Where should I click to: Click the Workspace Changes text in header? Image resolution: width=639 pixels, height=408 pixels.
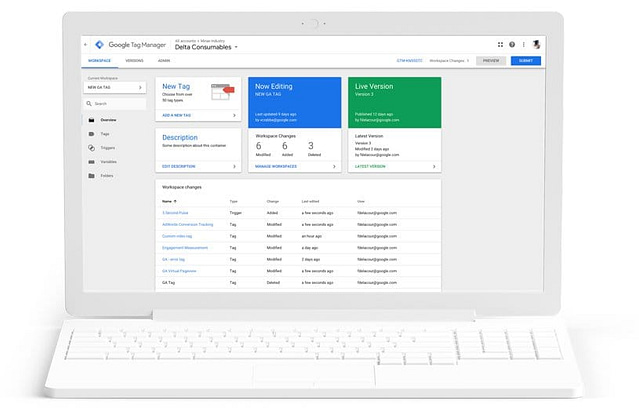coord(447,61)
